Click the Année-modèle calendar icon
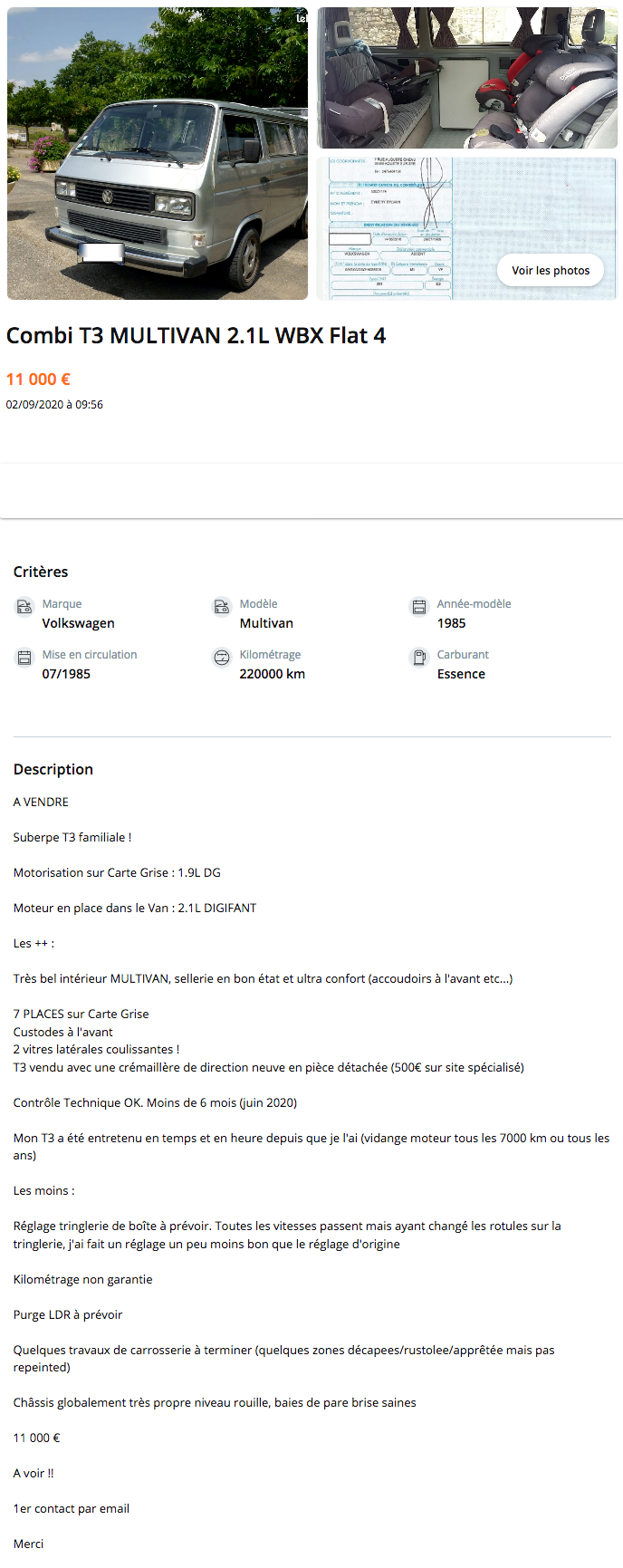 (x=419, y=607)
